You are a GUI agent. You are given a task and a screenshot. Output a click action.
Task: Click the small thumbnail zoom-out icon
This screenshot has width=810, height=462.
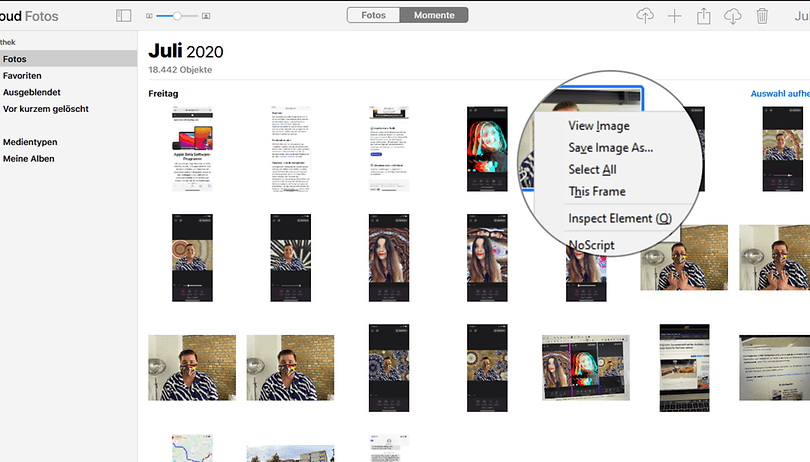[150, 16]
